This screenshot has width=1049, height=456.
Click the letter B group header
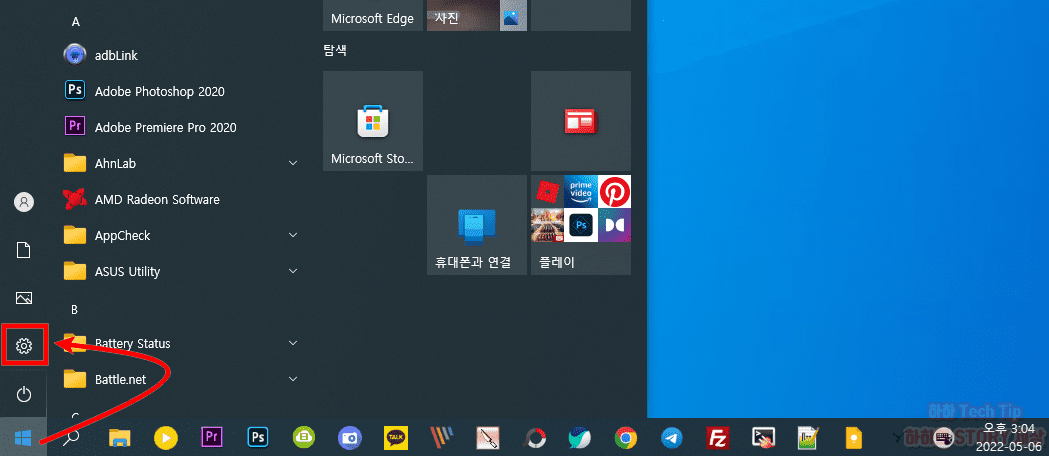[x=75, y=310]
